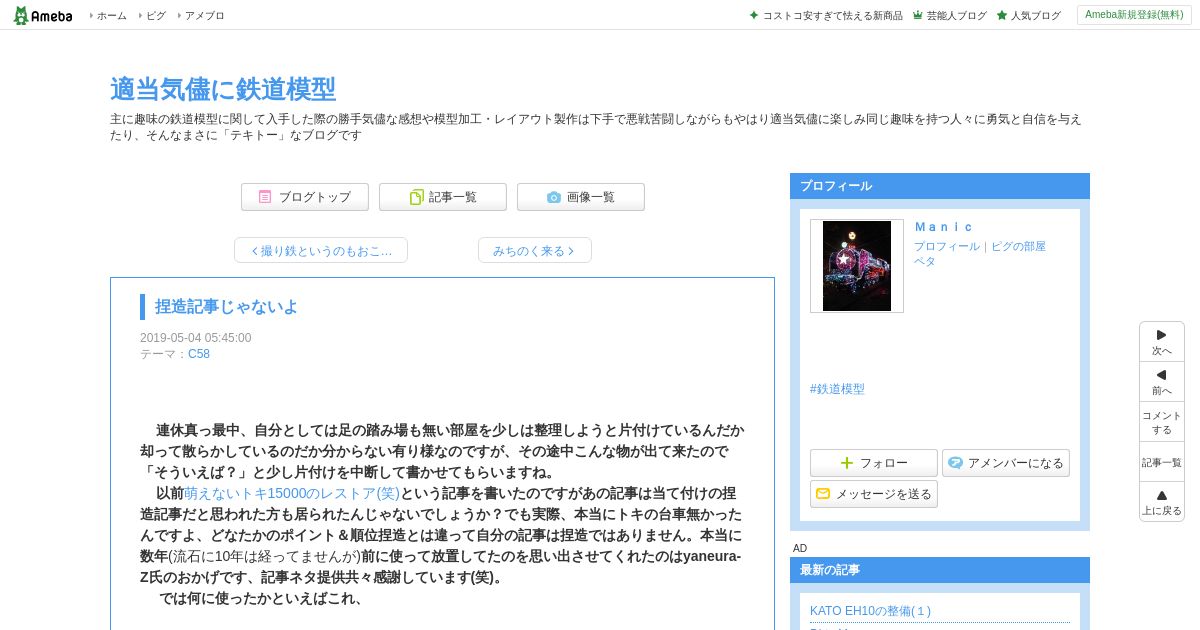Open ピグの部屋 link
This screenshot has width=1200, height=630.
click(1018, 246)
